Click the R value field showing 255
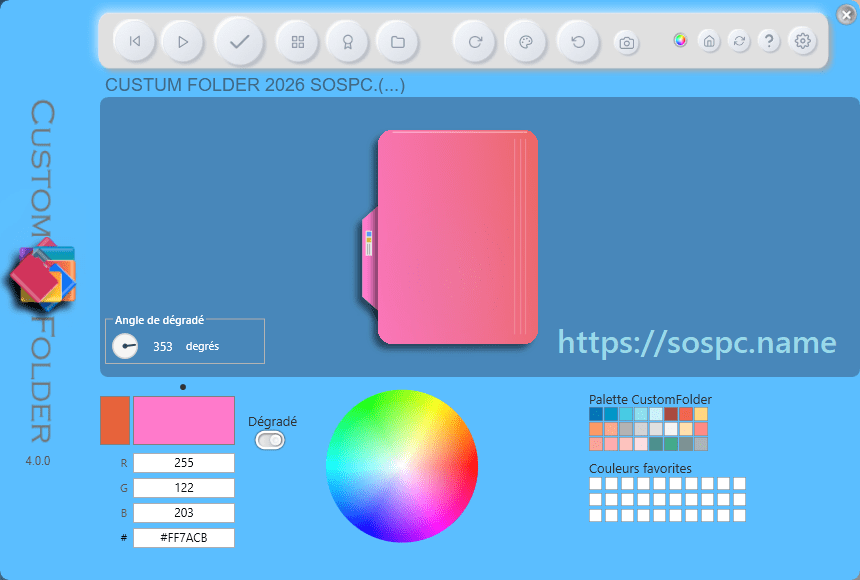Image resolution: width=860 pixels, height=580 pixels. pyautogui.click(x=184, y=463)
